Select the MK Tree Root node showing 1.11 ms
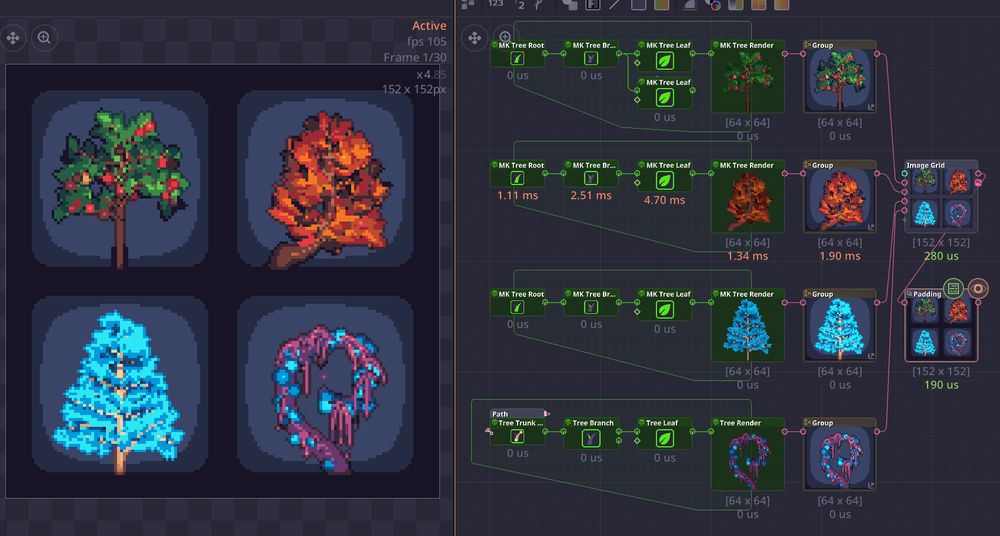The width and height of the screenshot is (1000, 536). tap(518, 174)
